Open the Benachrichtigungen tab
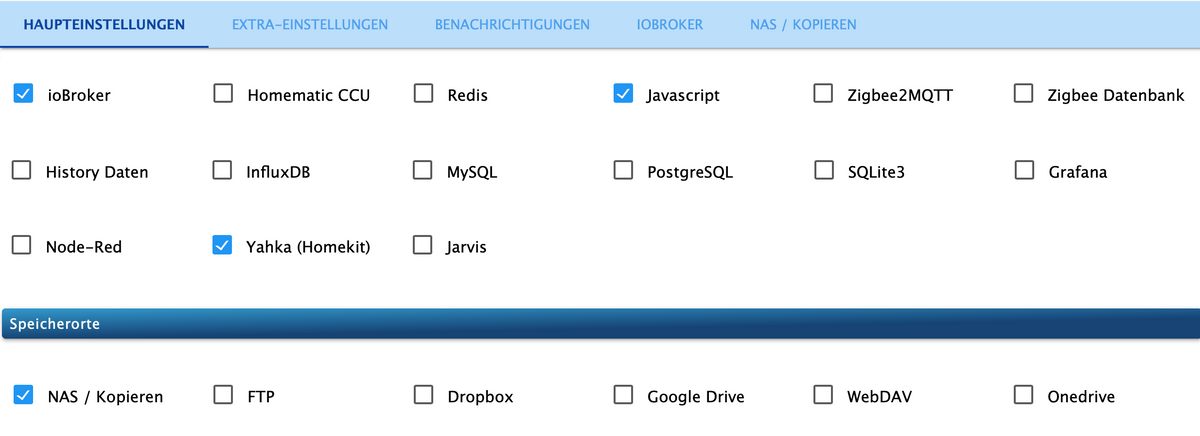 (x=512, y=24)
